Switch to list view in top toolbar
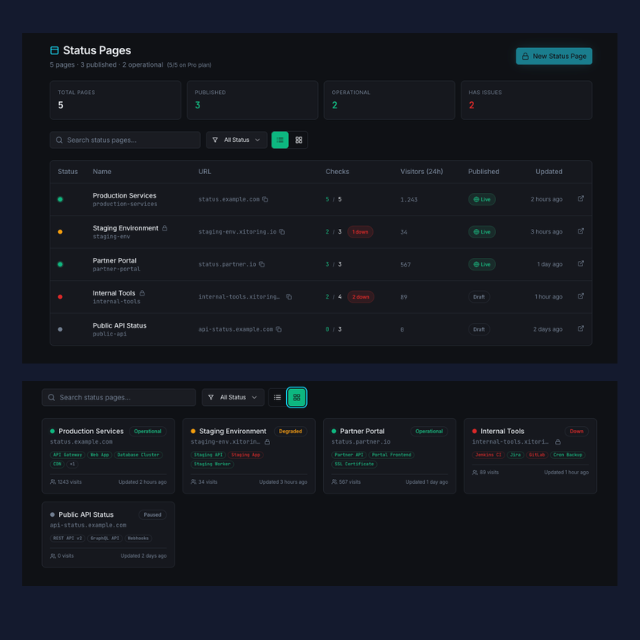Image resolution: width=640 pixels, height=640 pixels. (x=280, y=140)
